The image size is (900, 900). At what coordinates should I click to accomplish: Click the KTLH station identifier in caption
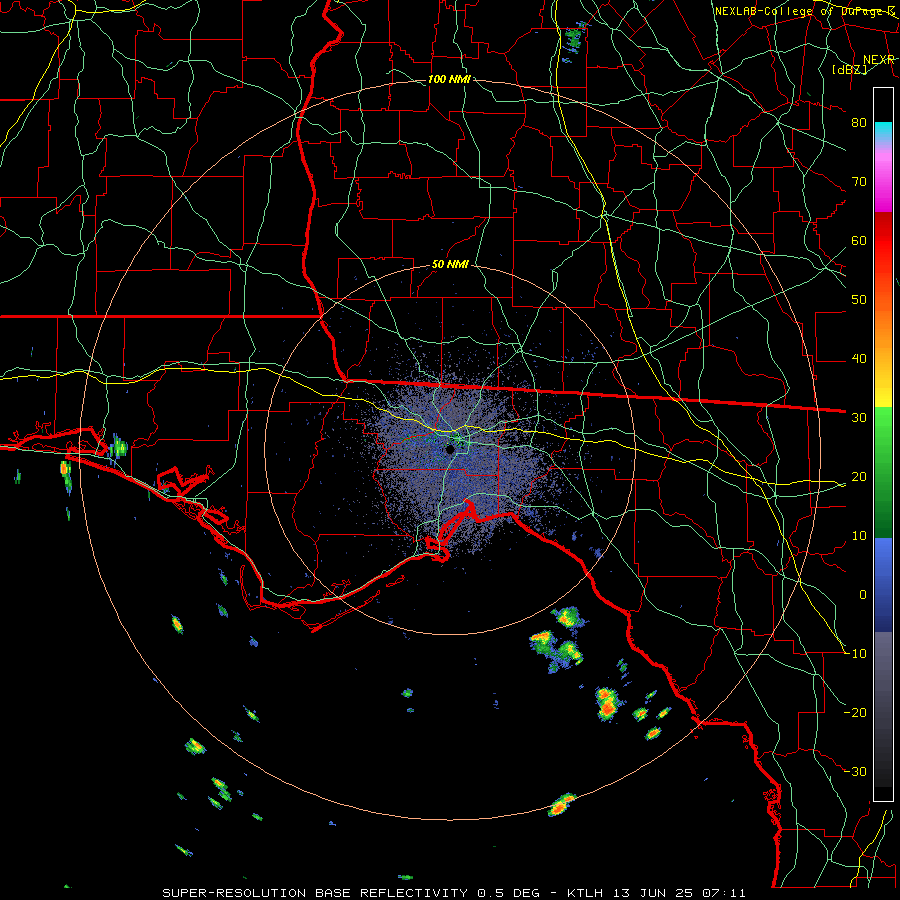point(583,893)
